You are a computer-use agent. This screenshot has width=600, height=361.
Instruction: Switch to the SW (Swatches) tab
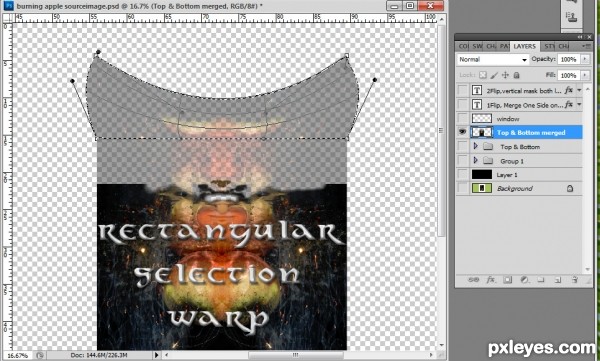point(477,46)
